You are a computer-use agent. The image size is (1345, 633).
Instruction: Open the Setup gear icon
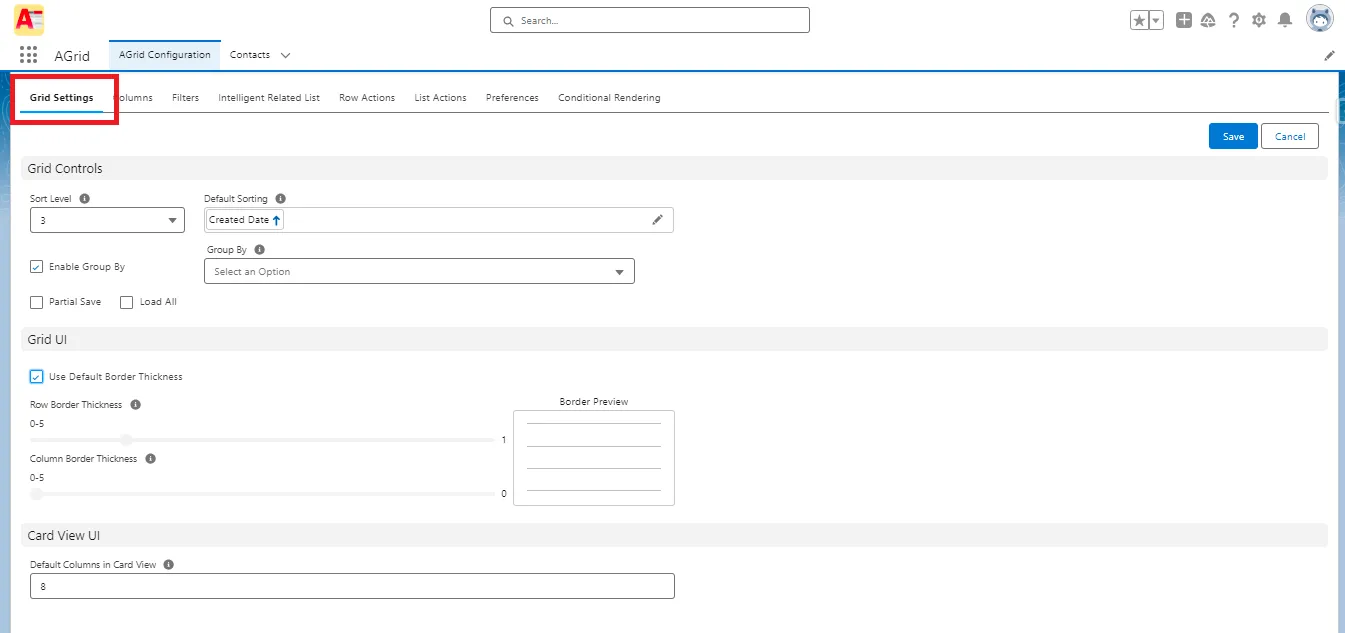click(1258, 19)
